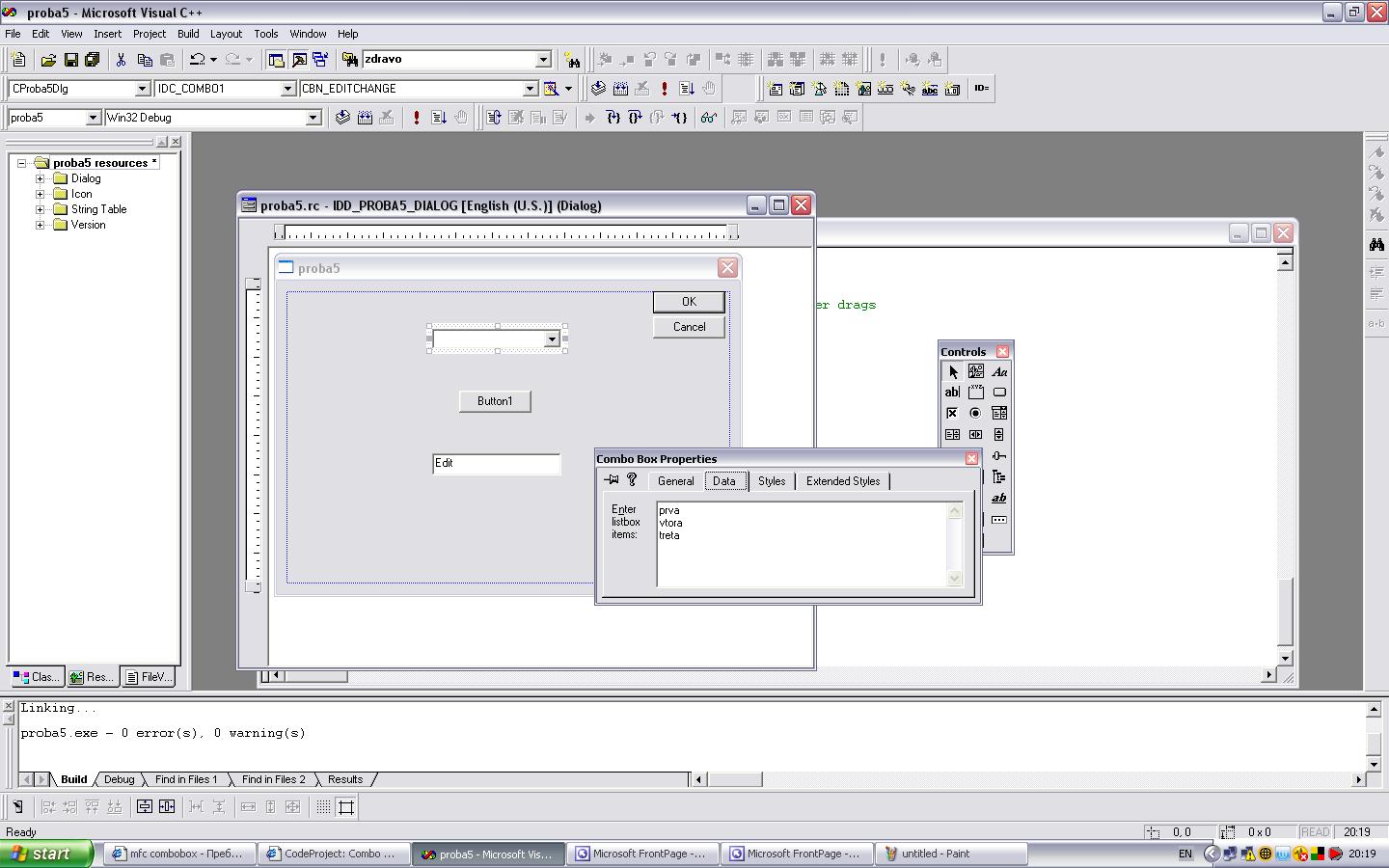Open the Project menu
Image resolution: width=1389 pixels, height=868 pixels.
coord(150,34)
